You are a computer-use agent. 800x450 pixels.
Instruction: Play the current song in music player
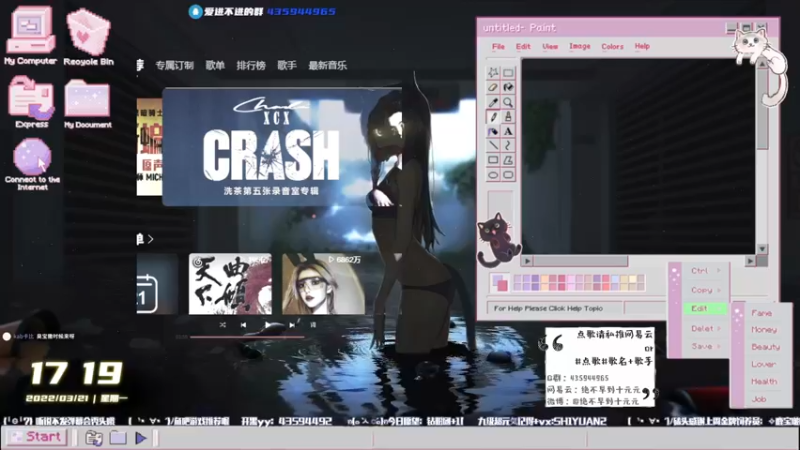[x=267, y=324]
